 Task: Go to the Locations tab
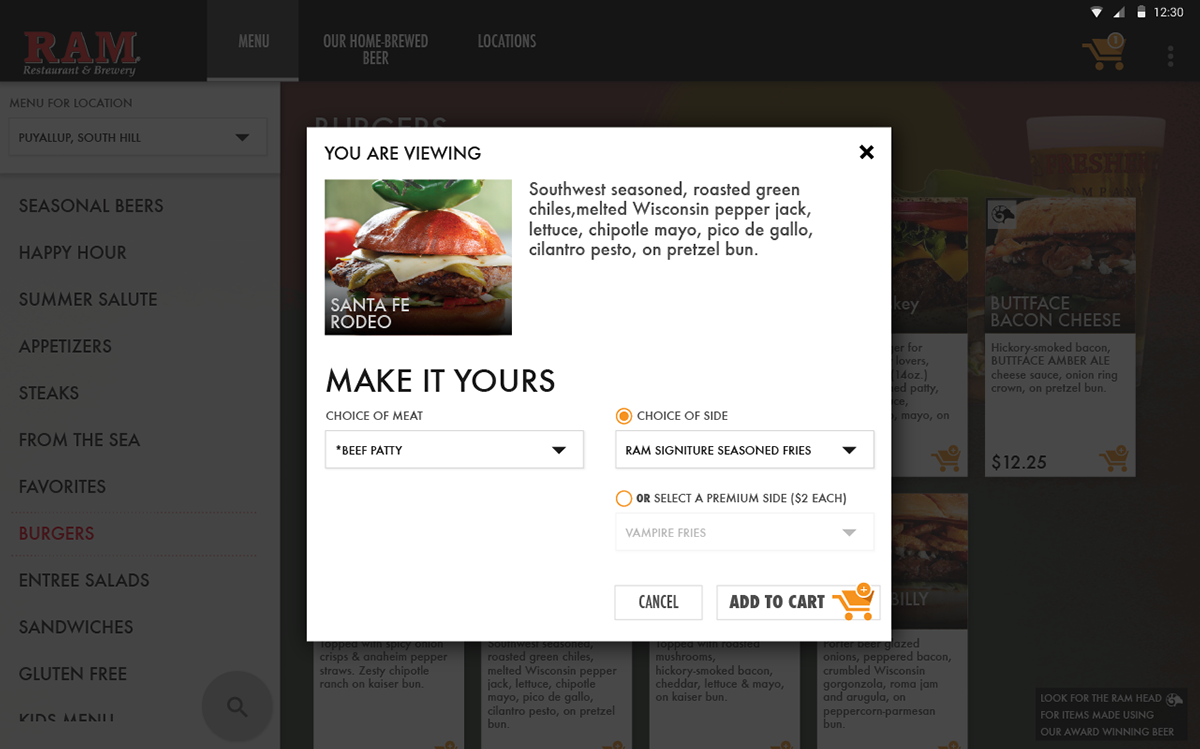pyautogui.click(x=507, y=41)
